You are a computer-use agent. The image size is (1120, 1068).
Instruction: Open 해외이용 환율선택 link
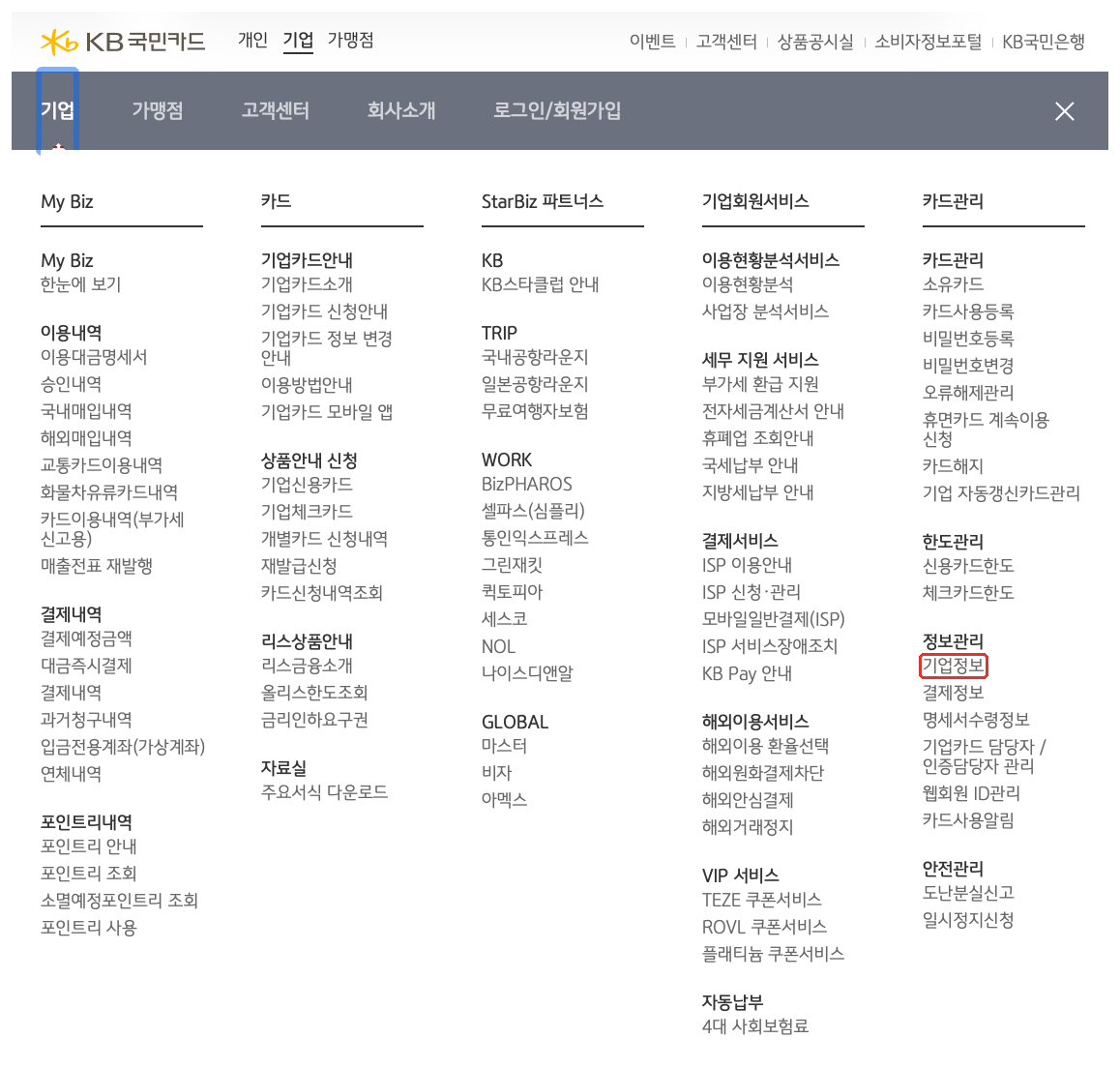coord(766,747)
